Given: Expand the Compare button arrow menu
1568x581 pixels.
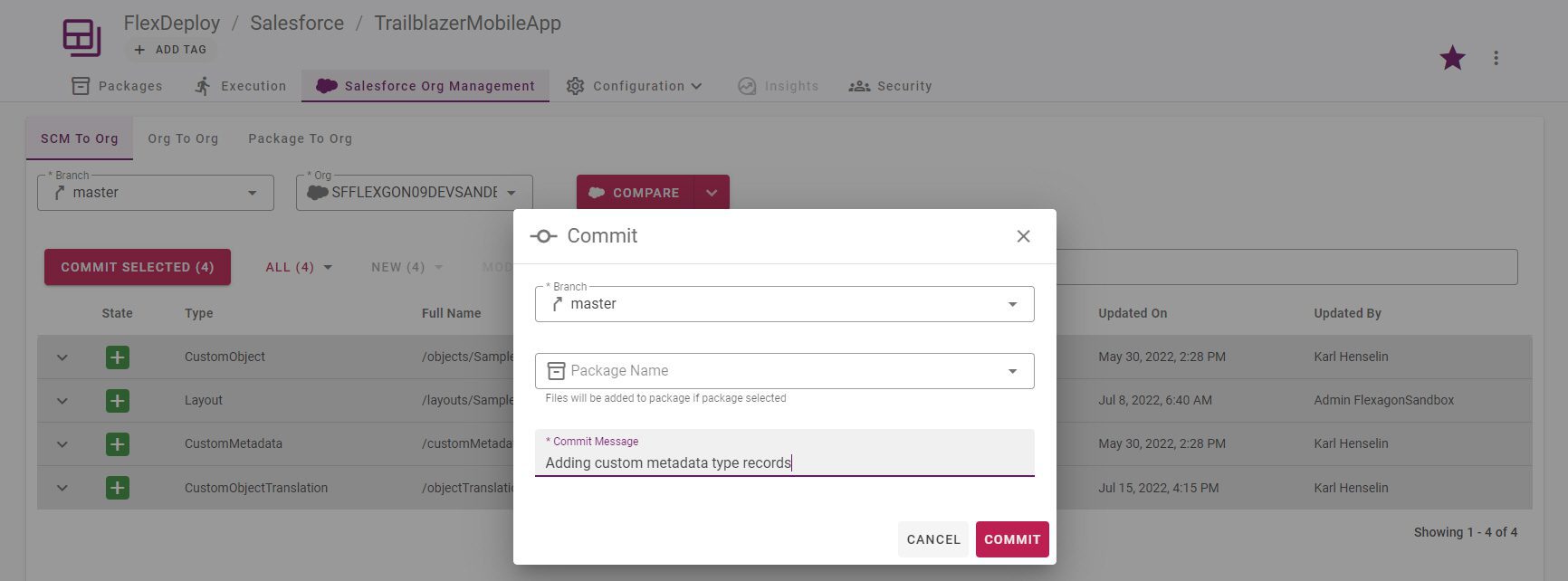Looking at the screenshot, I should (x=712, y=193).
